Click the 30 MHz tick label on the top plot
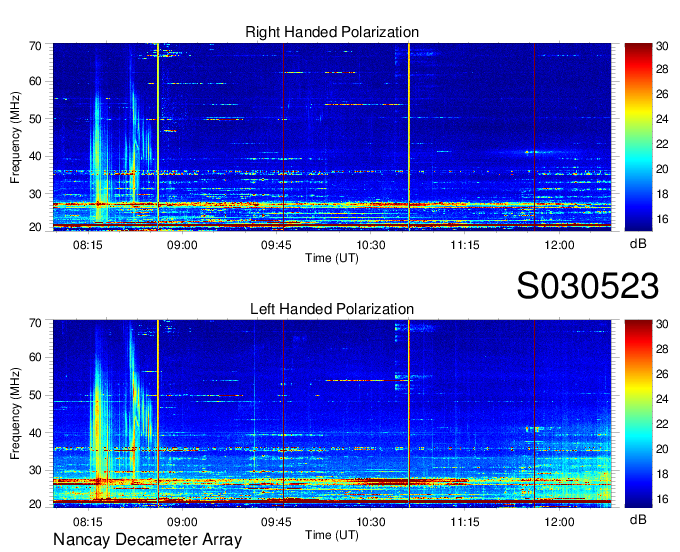The width and height of the screenshot is (680, 552). [35, 194]
